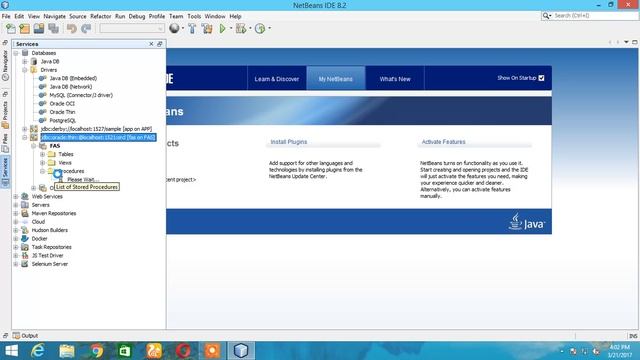Collapse the Databases tree node

click(16, 53)
